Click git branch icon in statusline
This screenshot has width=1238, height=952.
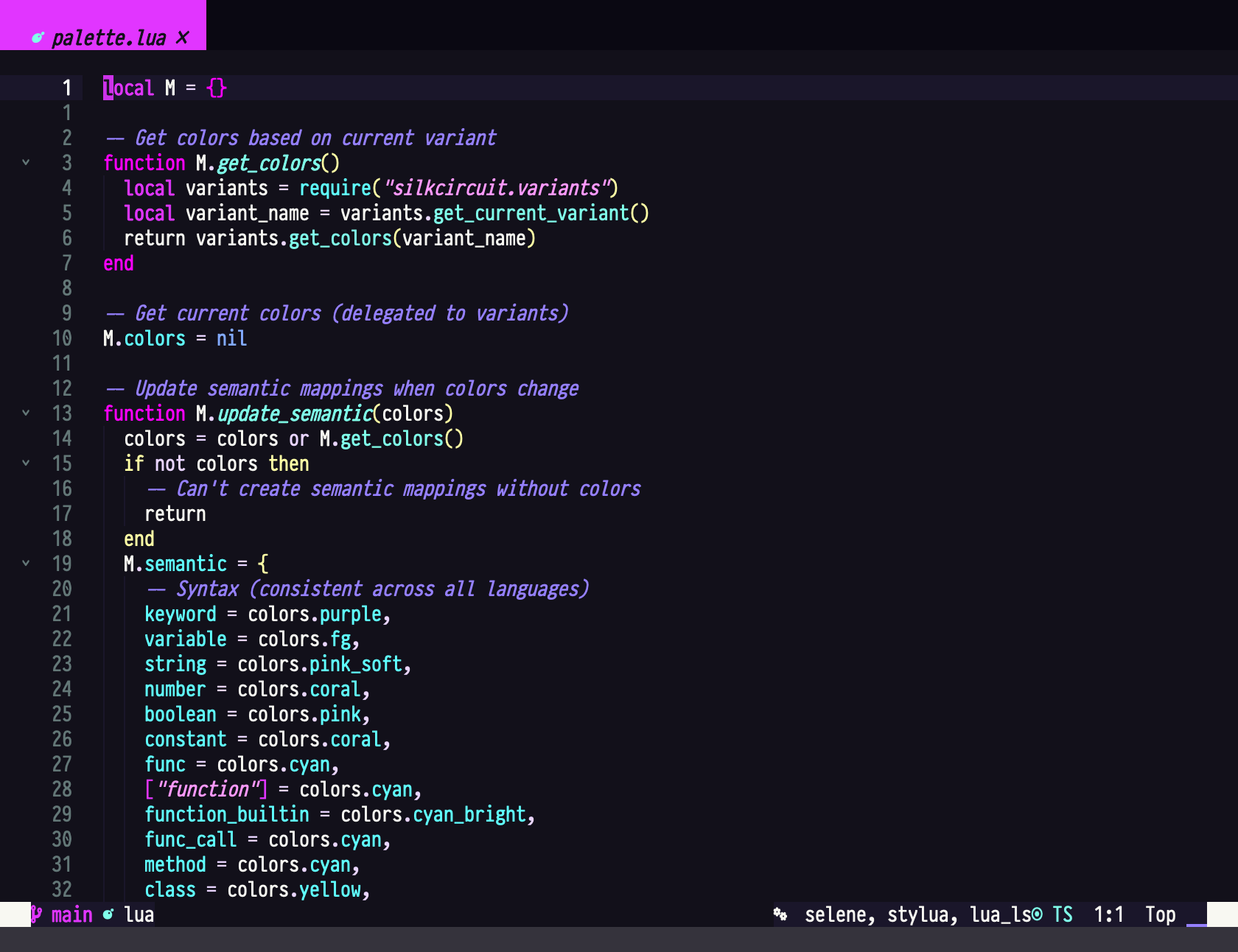[36, 914]
